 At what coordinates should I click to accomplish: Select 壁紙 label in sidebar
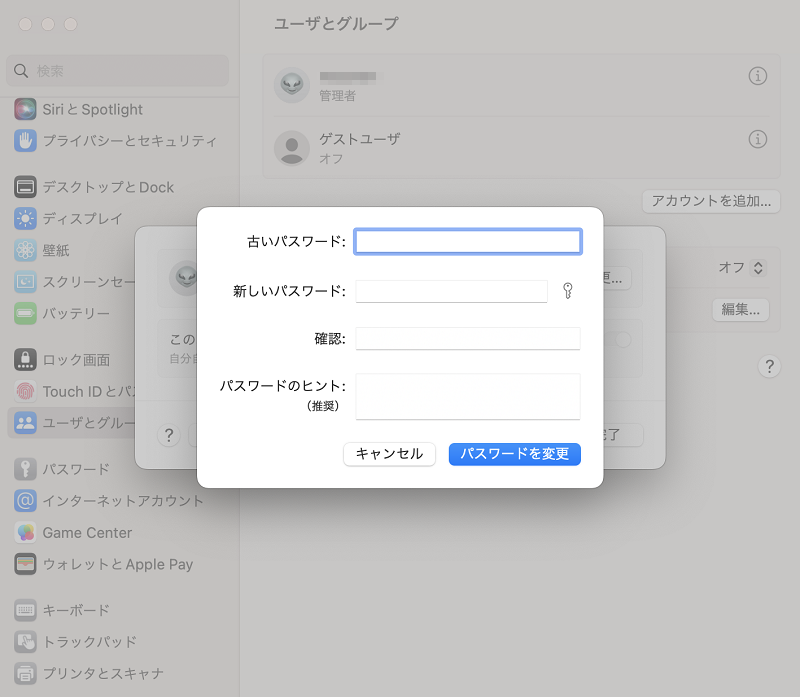(x=56, y=250)
